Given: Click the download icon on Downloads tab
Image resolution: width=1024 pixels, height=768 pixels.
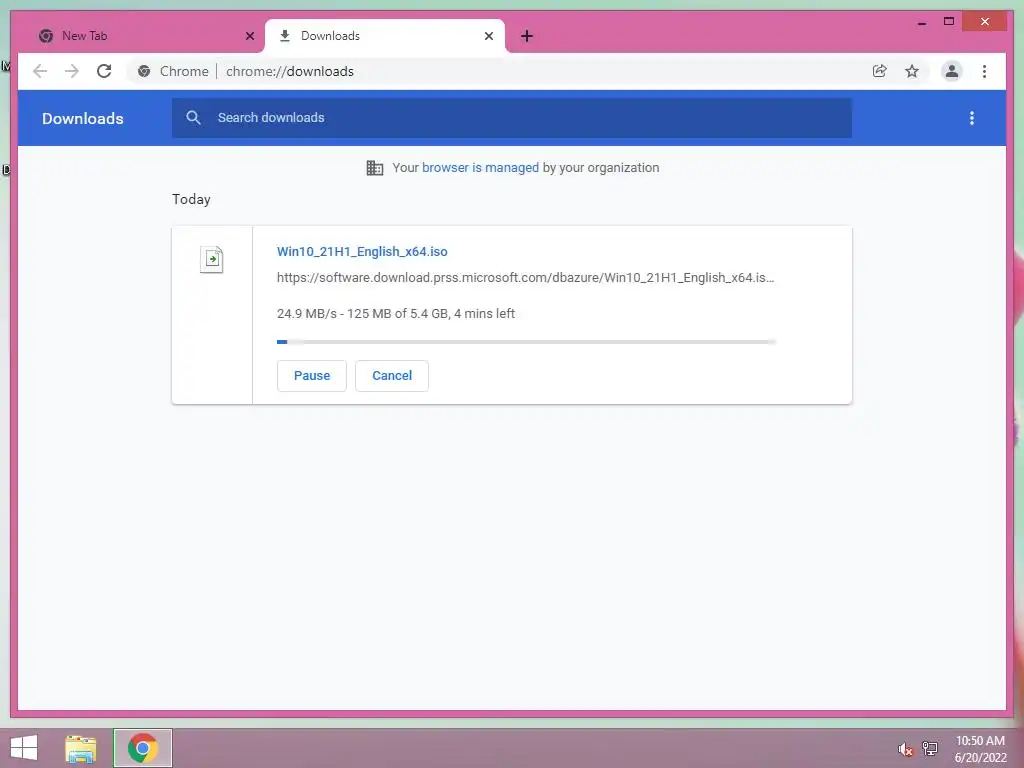Looking at the screenshot, I should point(285,36).
